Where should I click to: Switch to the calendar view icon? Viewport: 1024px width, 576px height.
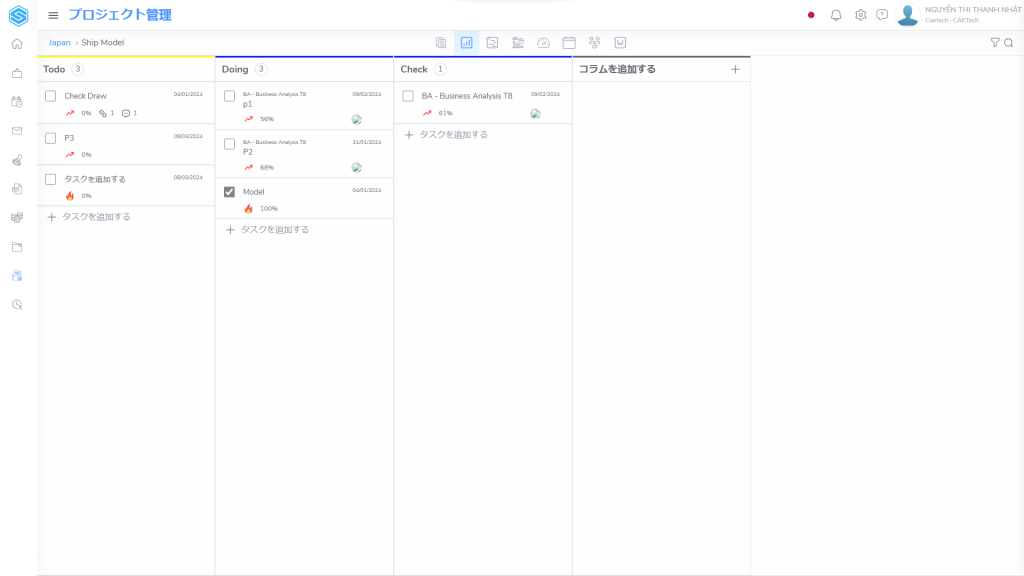click(569, 43)
